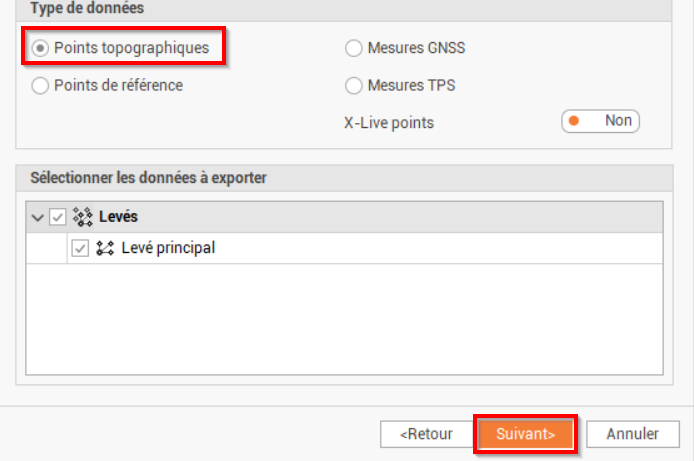Click the Levé principal survey icon

(x=104, y=248)
